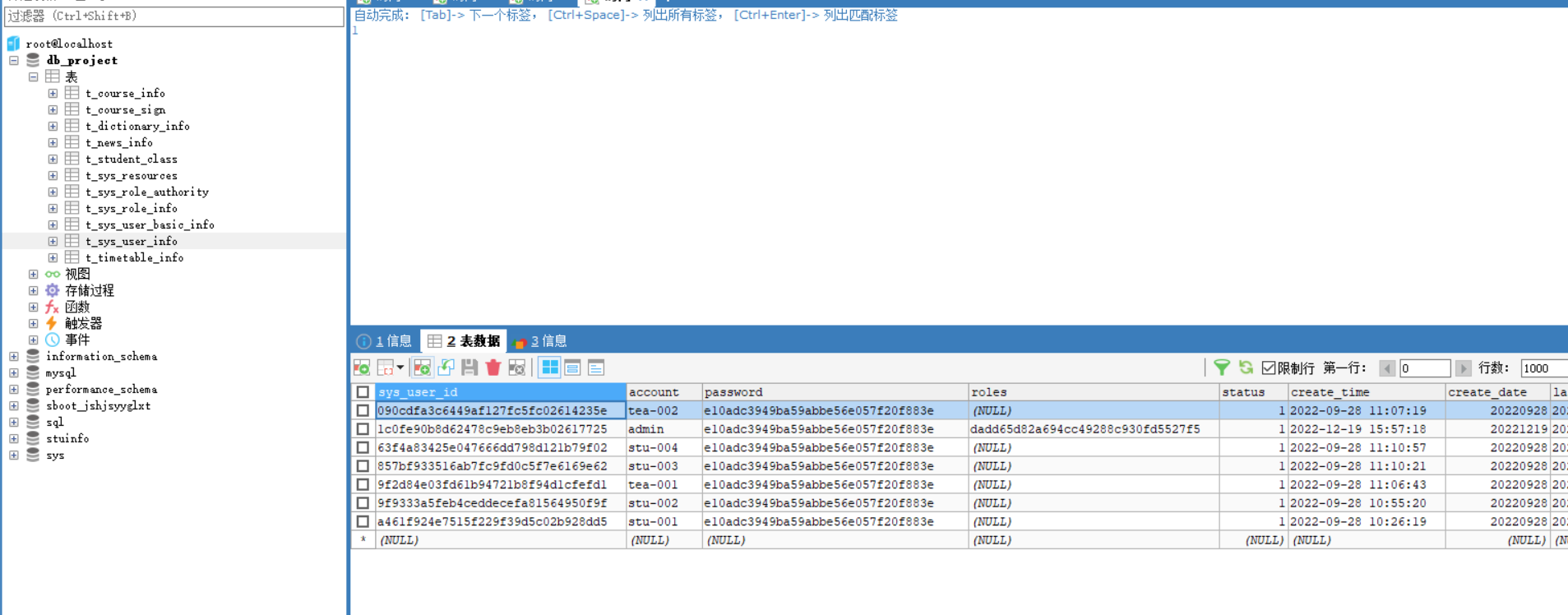
Task: Click the root@localhost connection icon
Action: 14,43
